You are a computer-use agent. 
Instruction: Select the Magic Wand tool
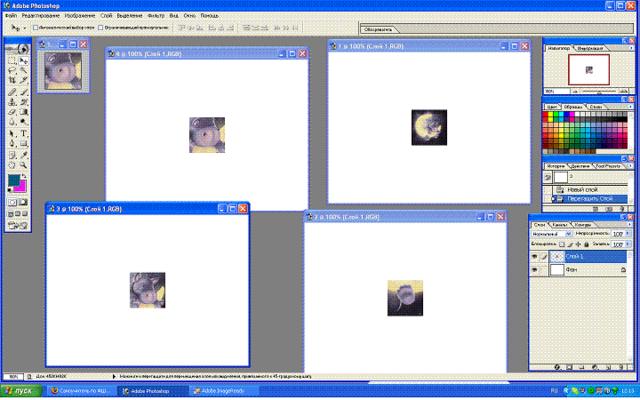coord(24,70)
